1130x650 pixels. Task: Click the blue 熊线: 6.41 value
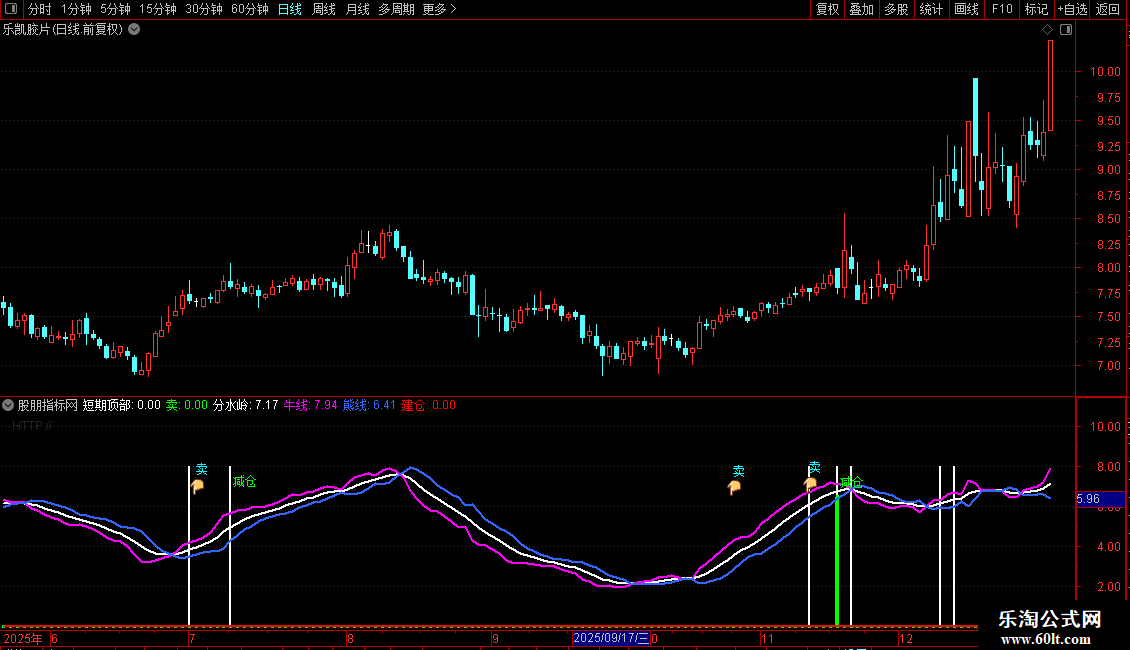point(369,405)
